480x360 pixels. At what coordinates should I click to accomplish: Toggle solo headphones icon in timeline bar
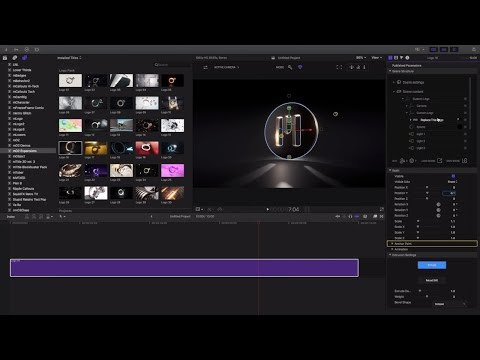[350, 216]
